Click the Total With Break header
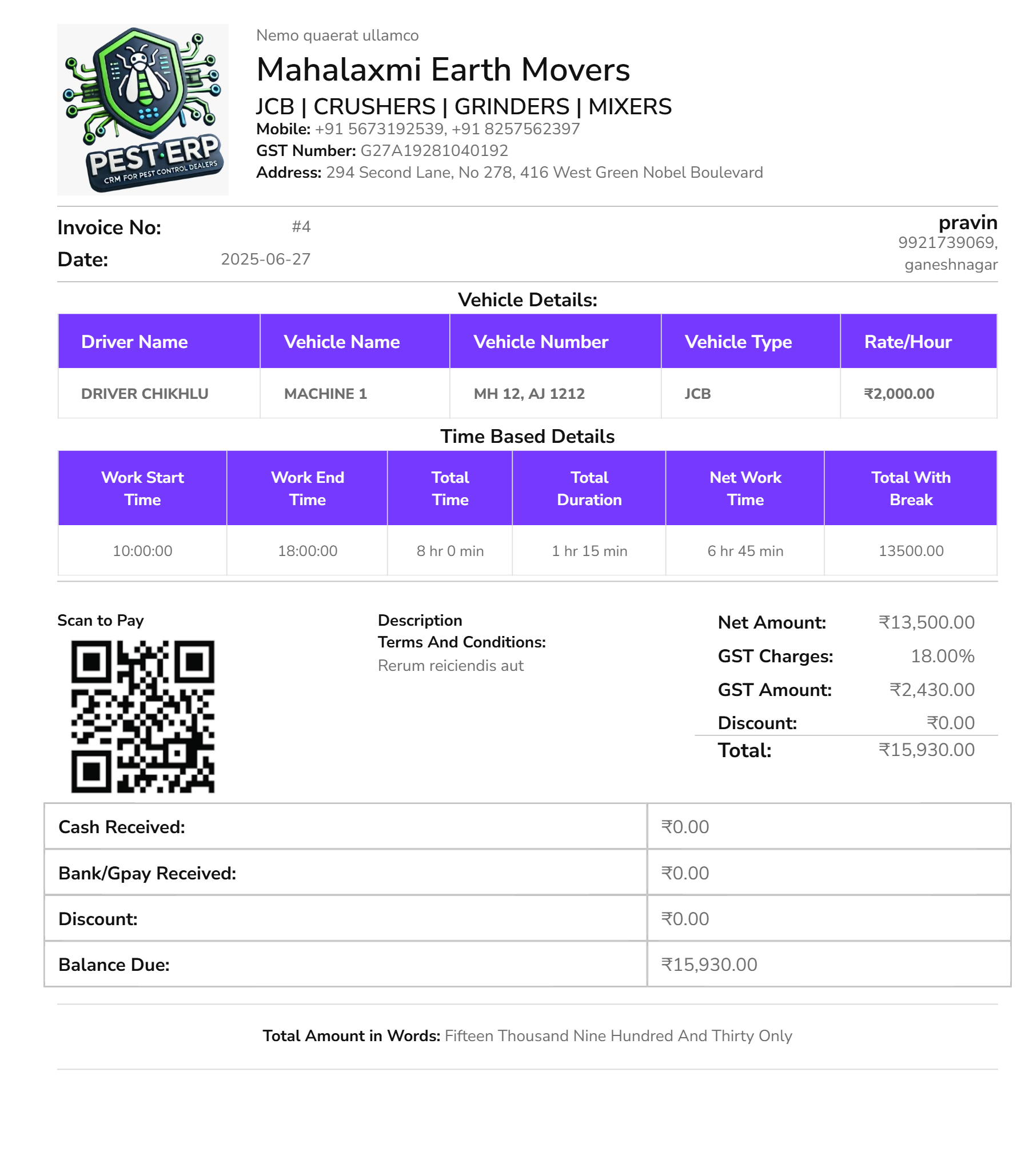This screenshot has width=1029, height=1176. coord(911,488)
